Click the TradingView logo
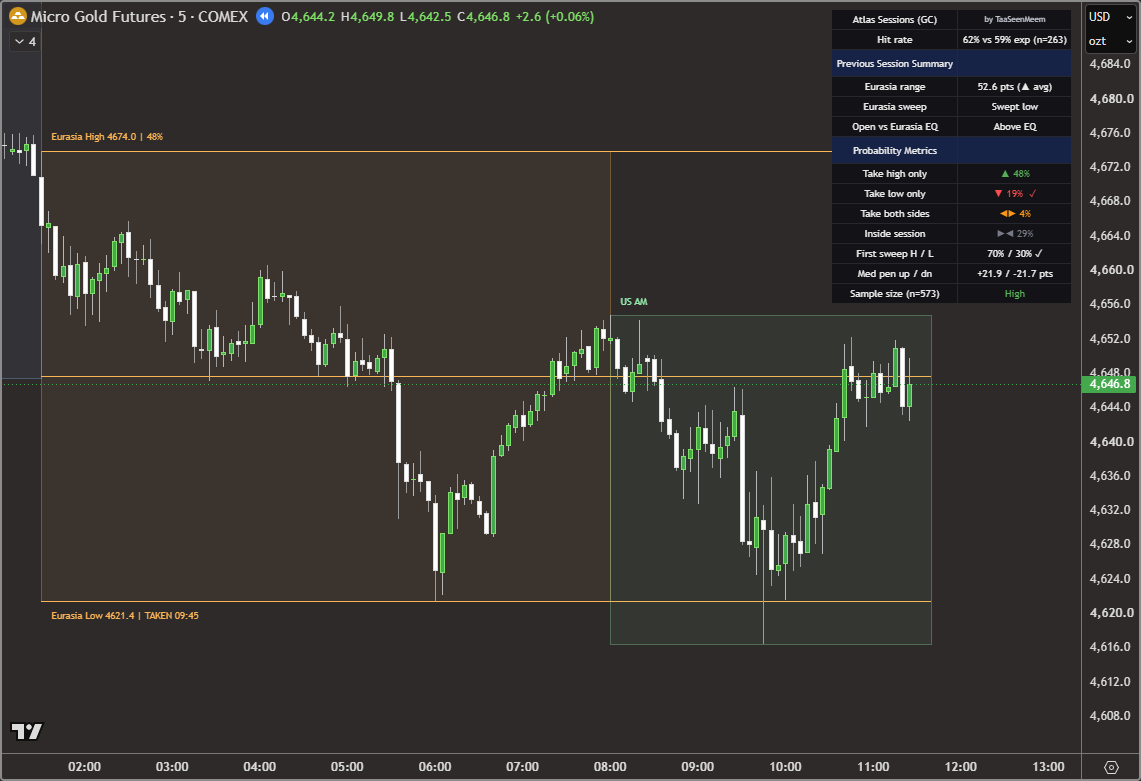 pos(27,732)
